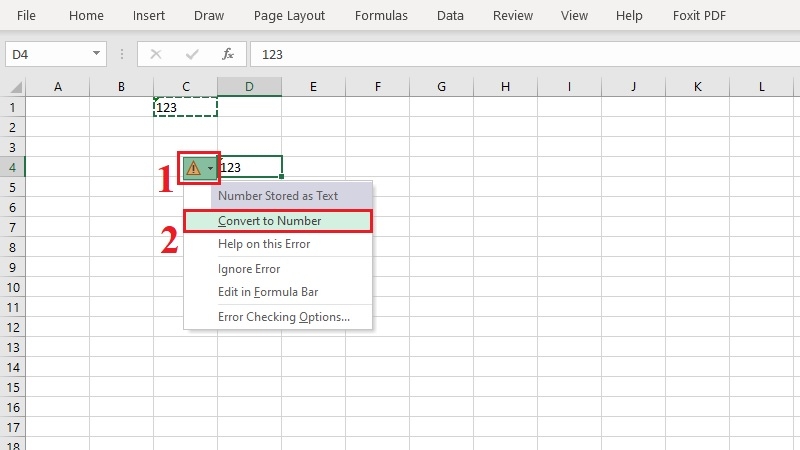Click the Enter checkmark icon in formula bar
The height and width of the screenshot is (450, 800).
(x=192, y=54)
